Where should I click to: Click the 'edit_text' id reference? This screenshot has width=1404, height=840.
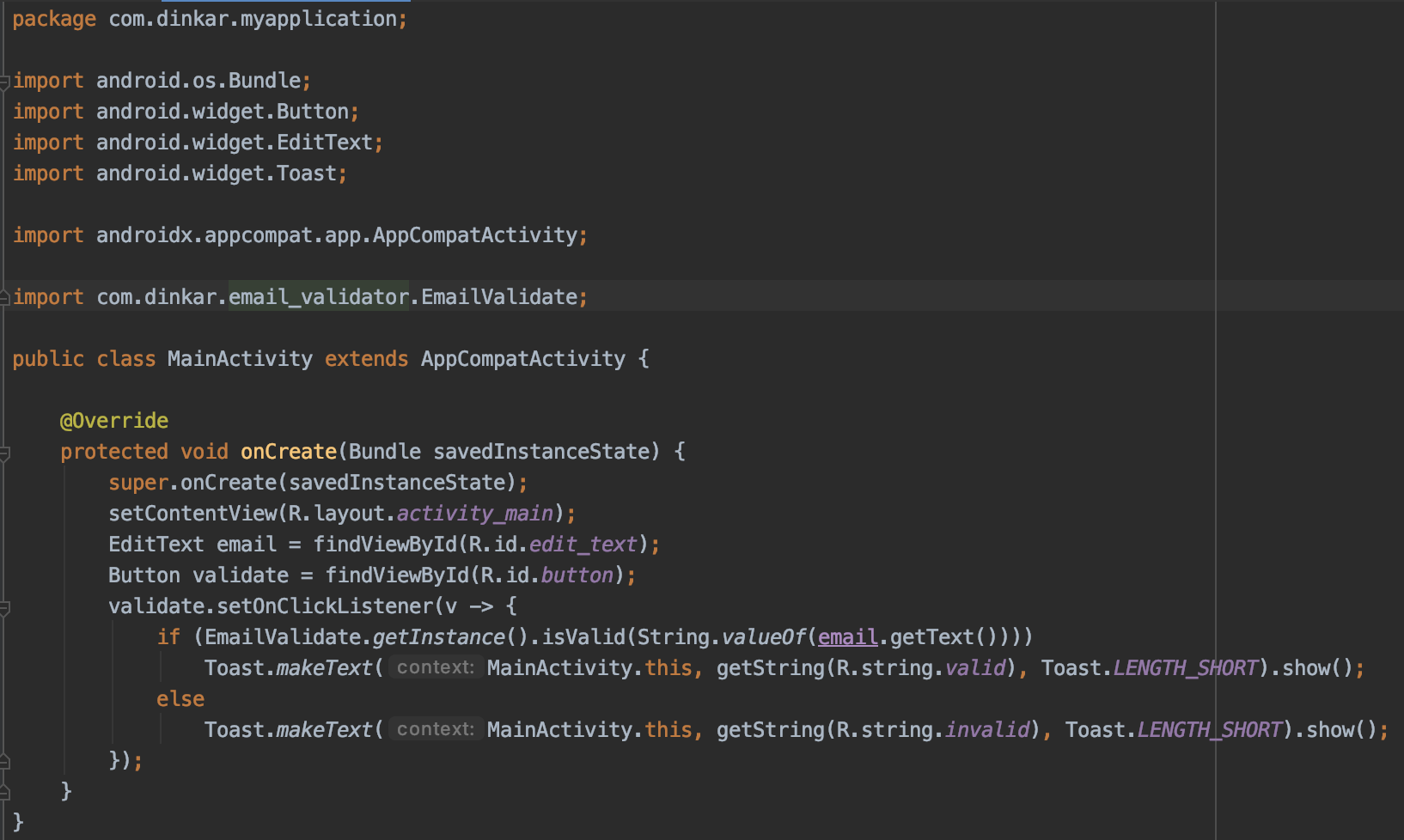coord(583,545)
